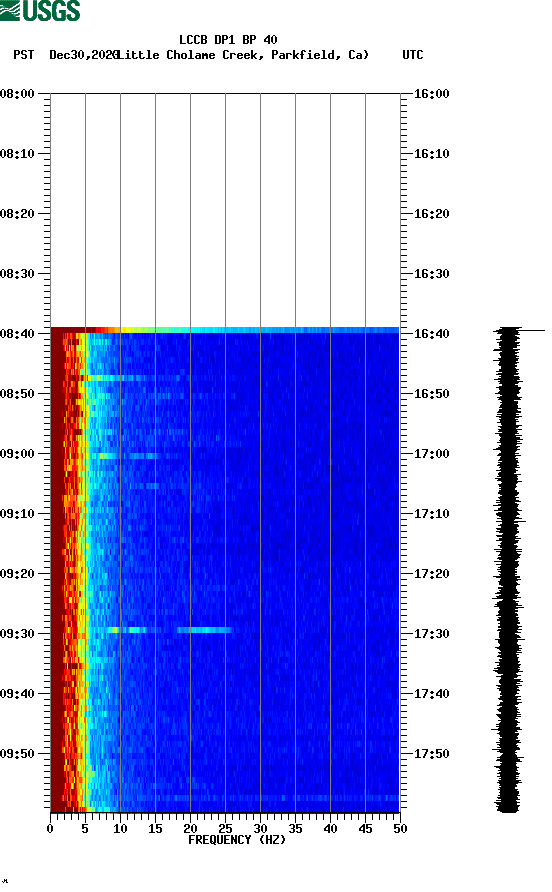
Task: Click the 5 Hz frequency axis label
Action: [85, 829]
